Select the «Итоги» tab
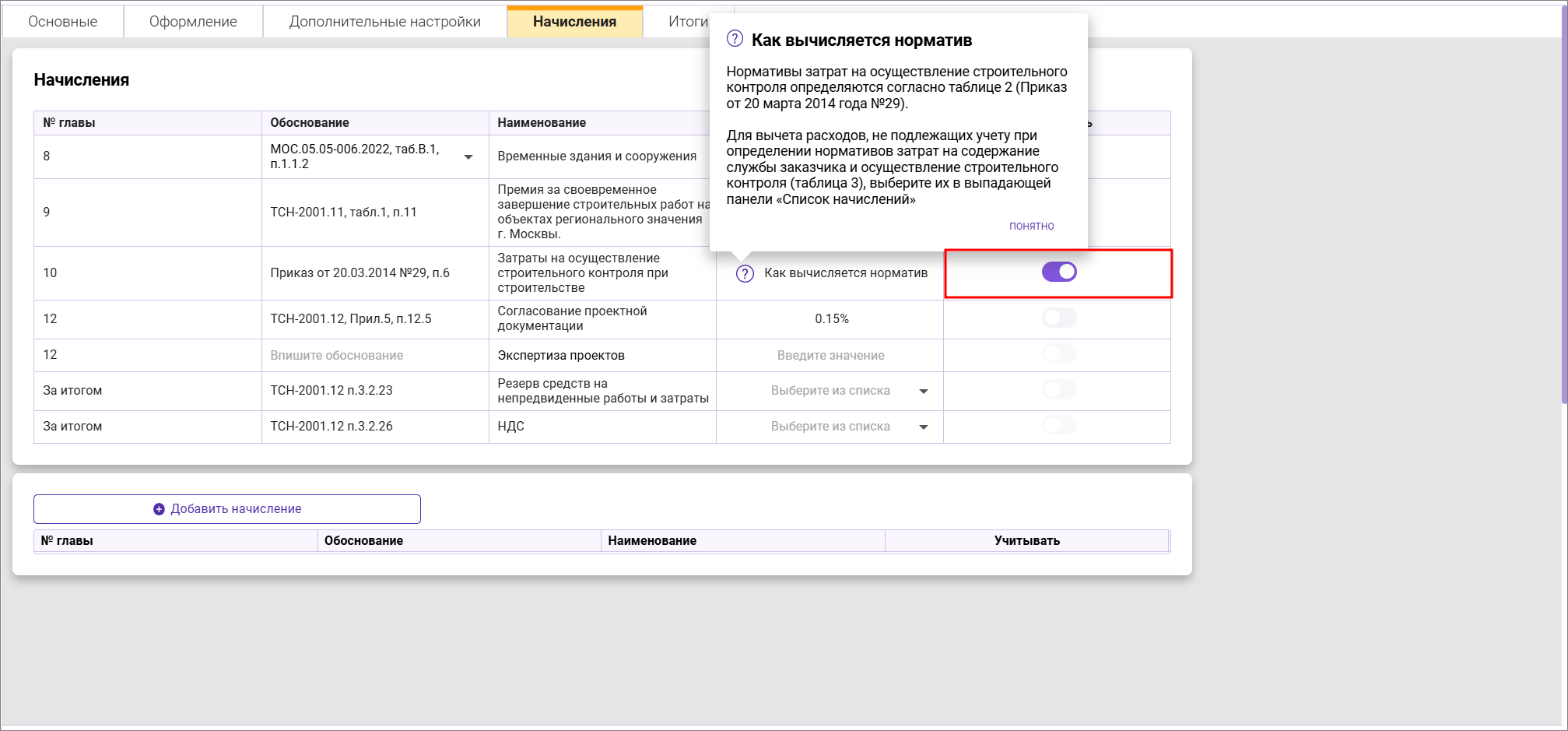The width and height of the screenshot is (1568, 731). point(689,21)
